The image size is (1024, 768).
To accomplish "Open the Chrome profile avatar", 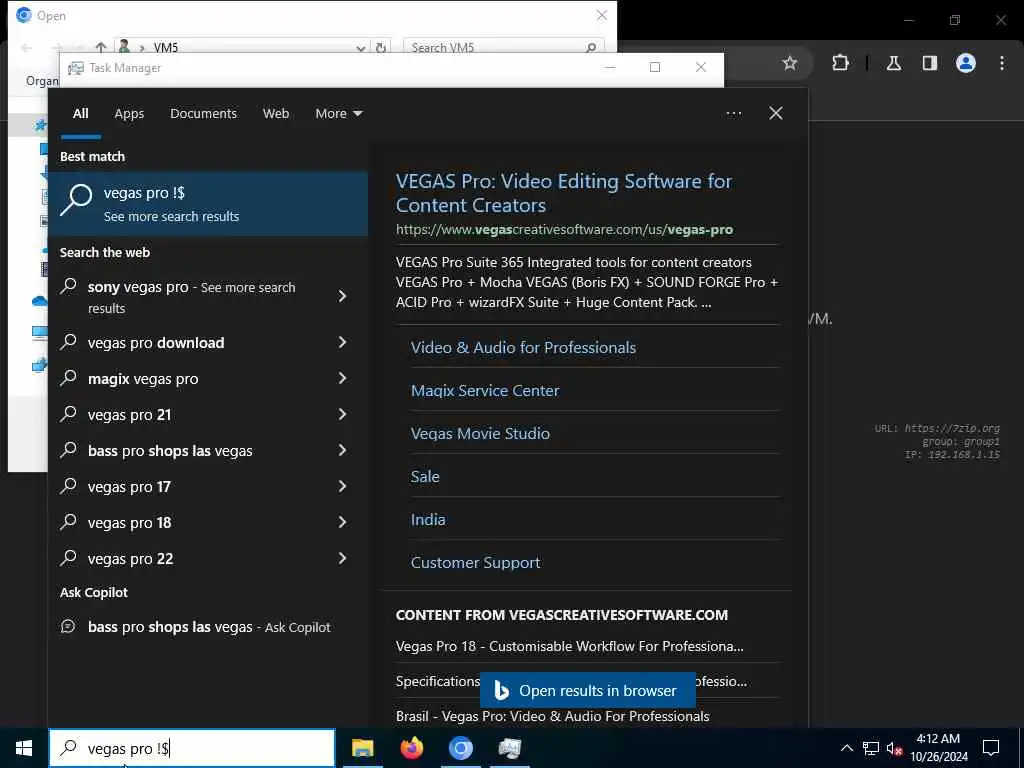I will coord(965,63).
